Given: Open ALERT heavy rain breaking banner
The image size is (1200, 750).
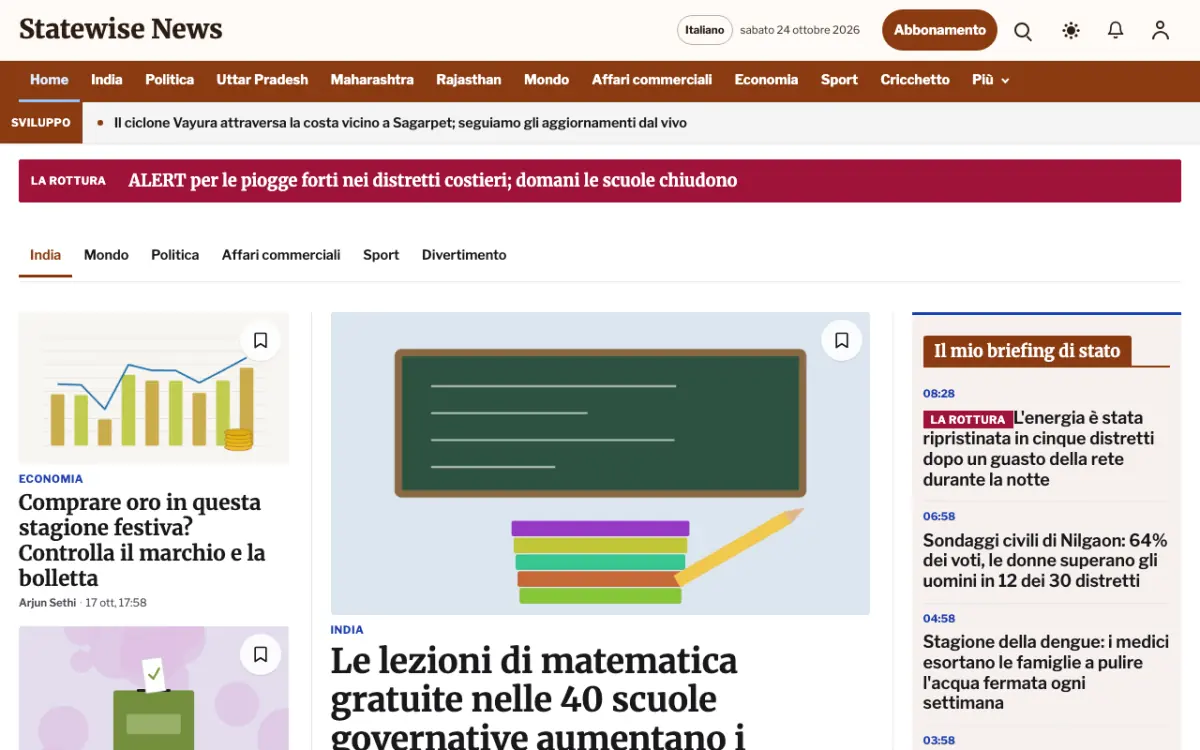Looking at the screenshot, I should click(599, 181).
